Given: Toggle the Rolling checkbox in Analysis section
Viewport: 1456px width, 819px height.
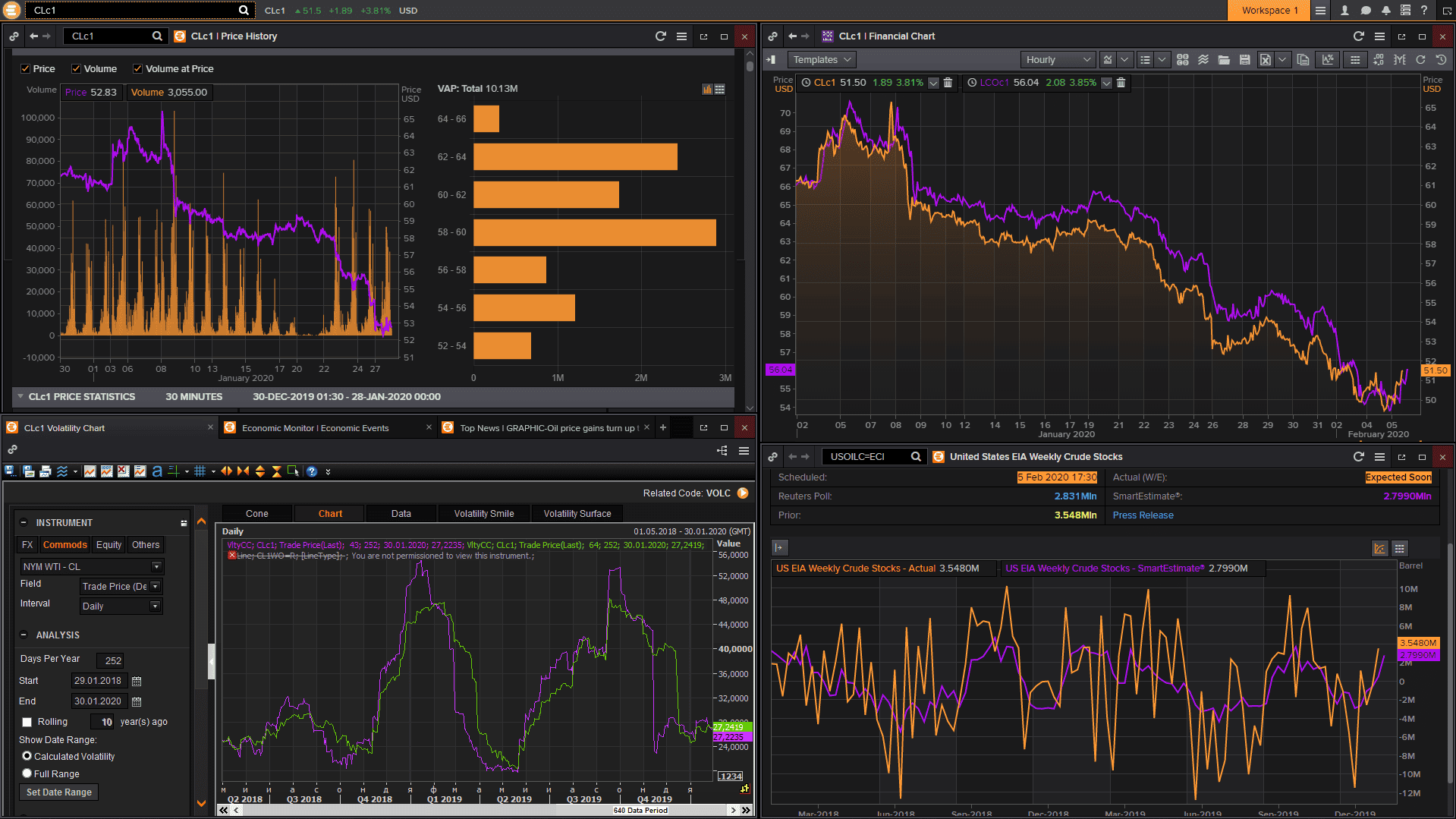Looking at the screenshot, I should pyautogui.click(x=28, y=721).
